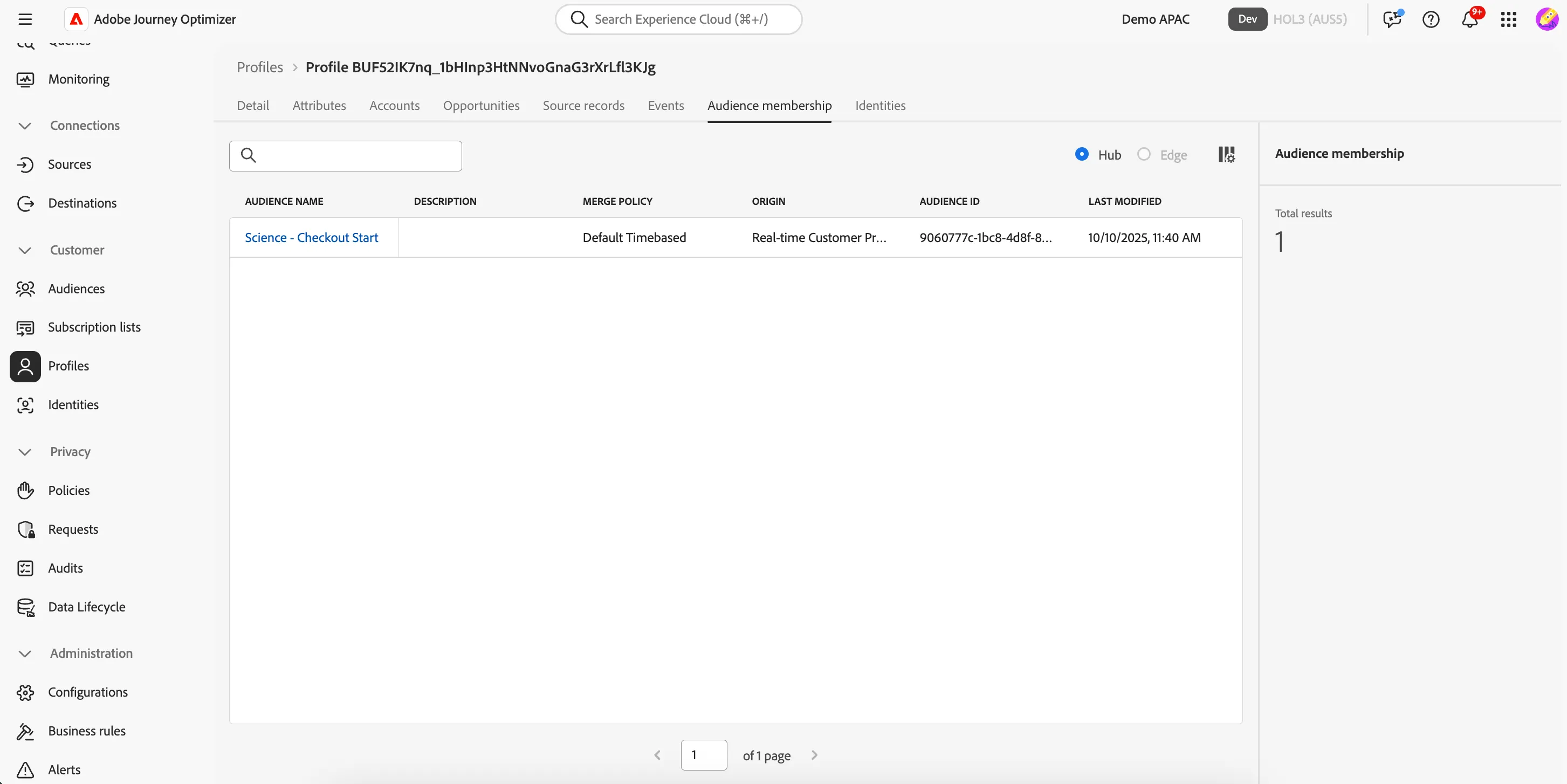Screen dimensions: 1567x784
Task: Open the Demo APAC organization switcher
Action: (1155, 19)
